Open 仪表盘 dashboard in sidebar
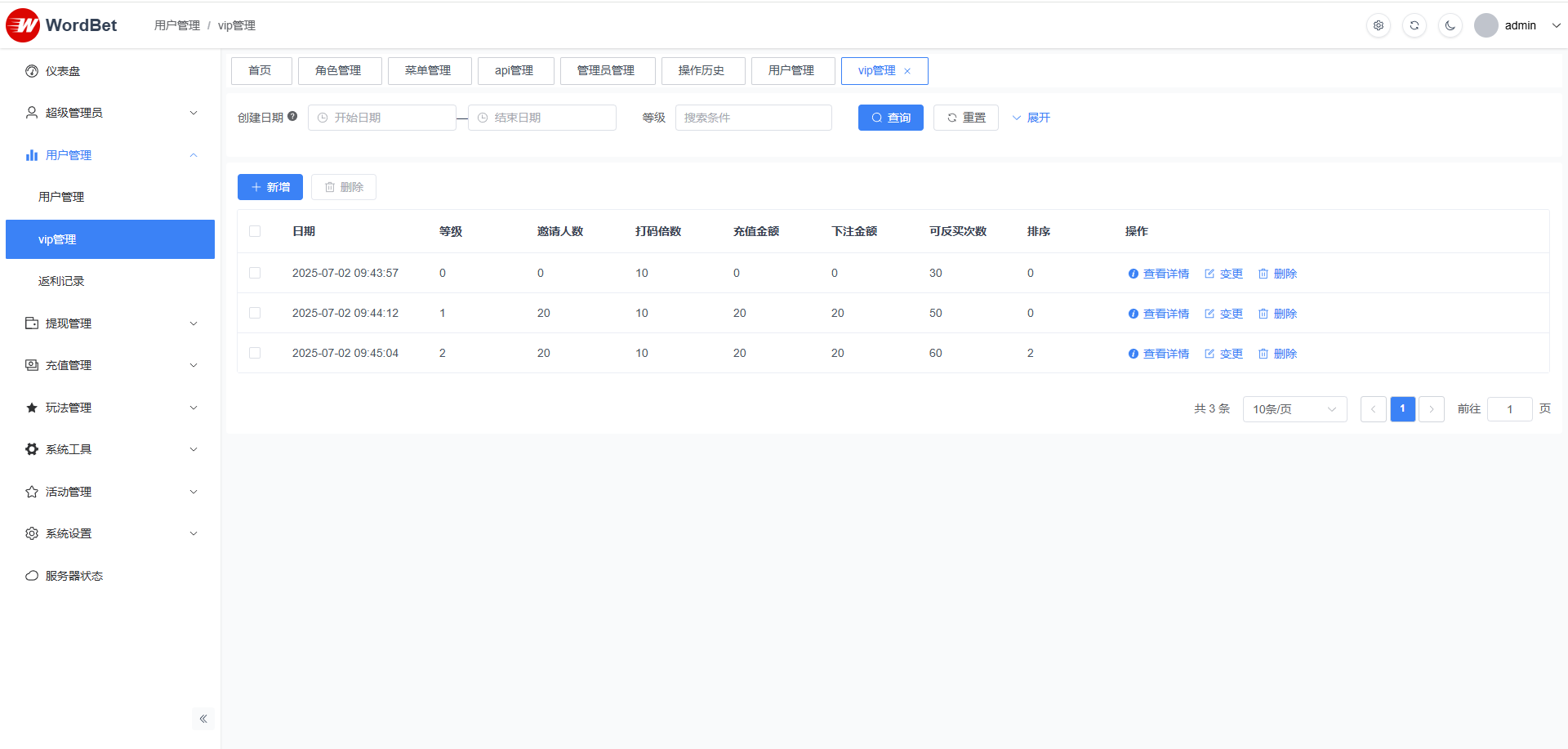 pos(63,71)
